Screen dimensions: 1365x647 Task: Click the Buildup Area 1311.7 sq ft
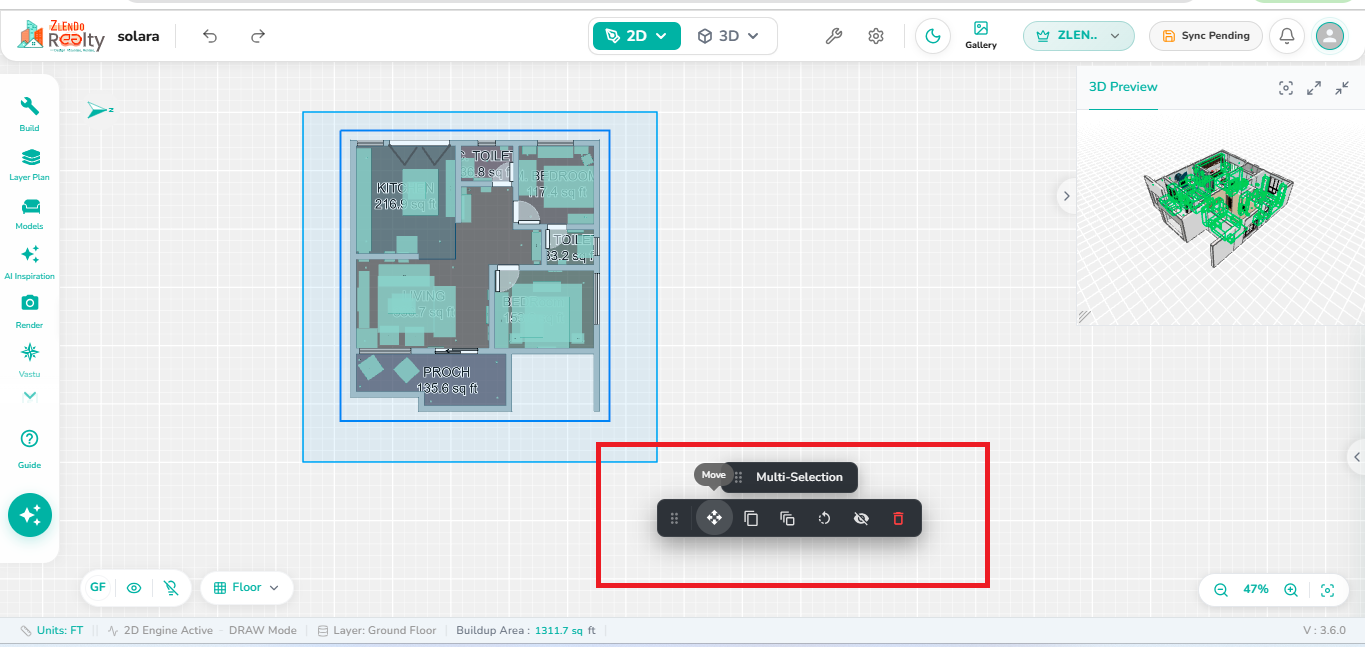pyautogui.click(x=526, y=631)
